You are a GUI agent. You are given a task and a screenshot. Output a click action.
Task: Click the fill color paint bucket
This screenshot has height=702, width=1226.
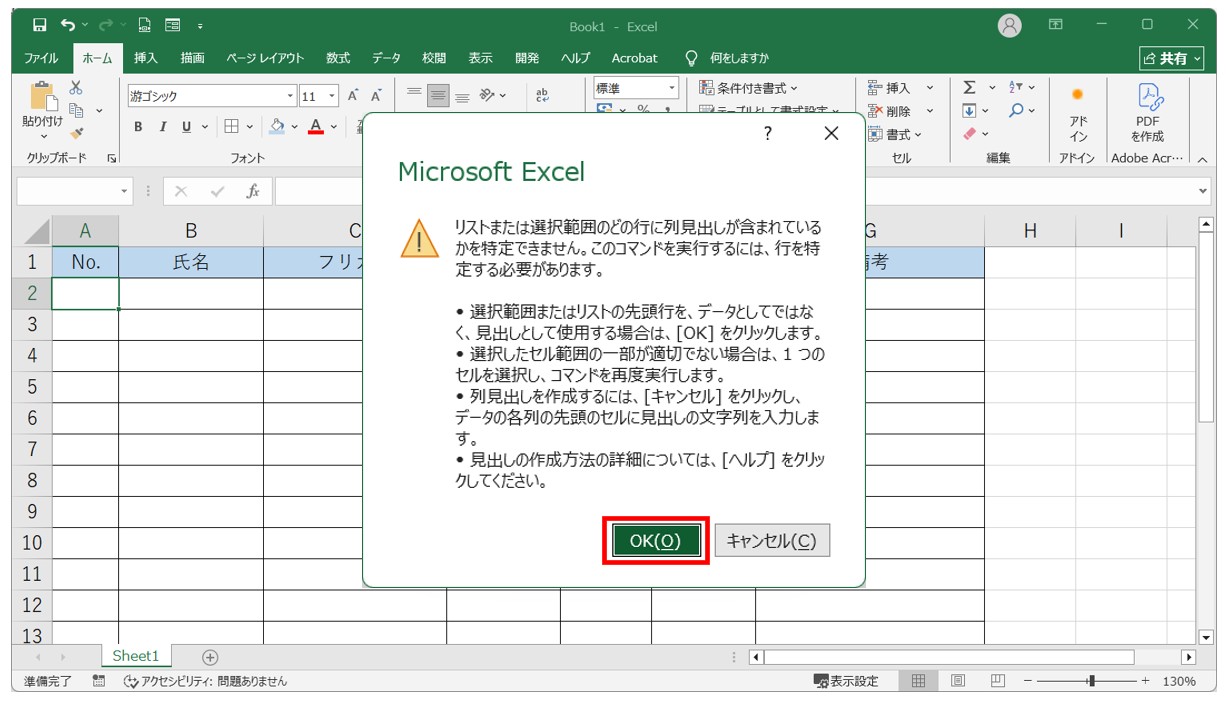277,126
